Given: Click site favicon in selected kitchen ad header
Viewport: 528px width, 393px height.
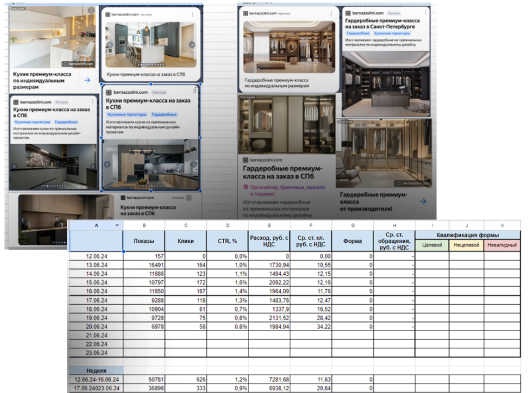Looking at the screenshot, I should (x=109, y=92).
